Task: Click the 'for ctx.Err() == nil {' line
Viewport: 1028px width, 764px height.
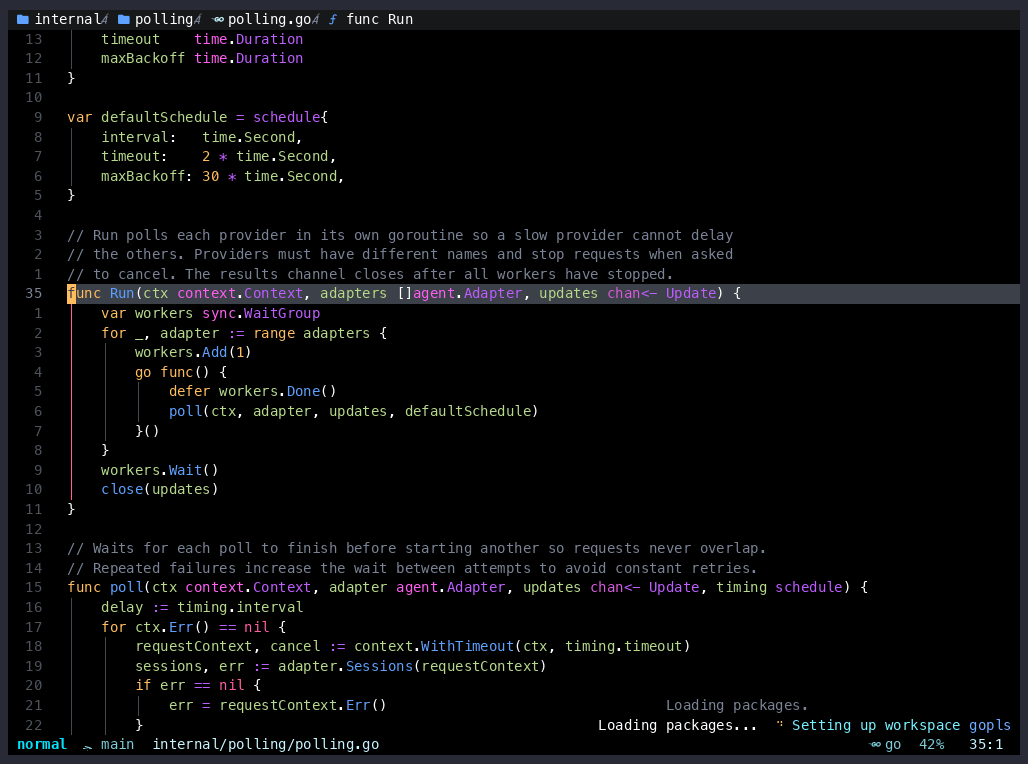Action: click(193, 627)
